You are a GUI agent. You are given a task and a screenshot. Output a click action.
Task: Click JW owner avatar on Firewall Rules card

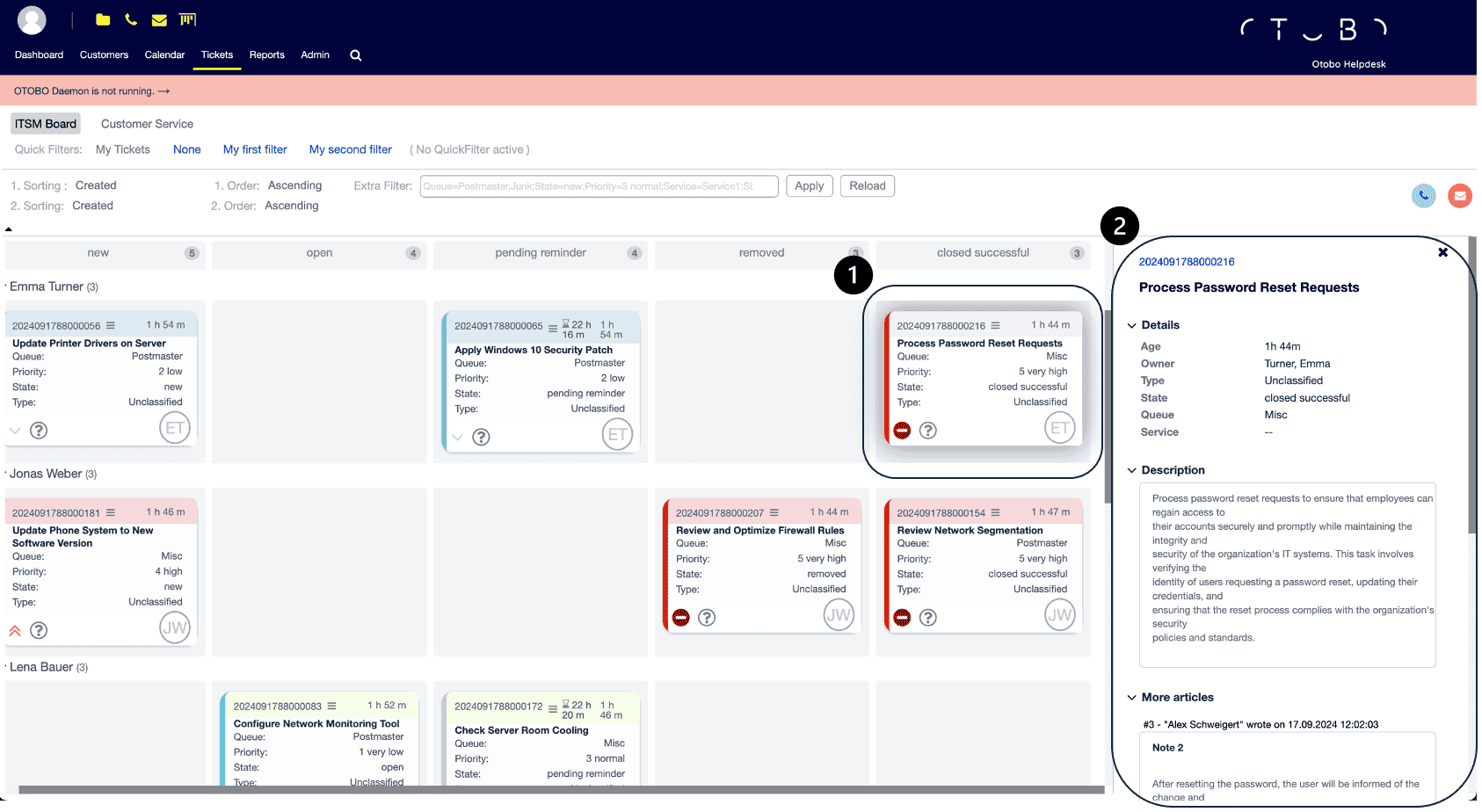[x=839, y=615]
